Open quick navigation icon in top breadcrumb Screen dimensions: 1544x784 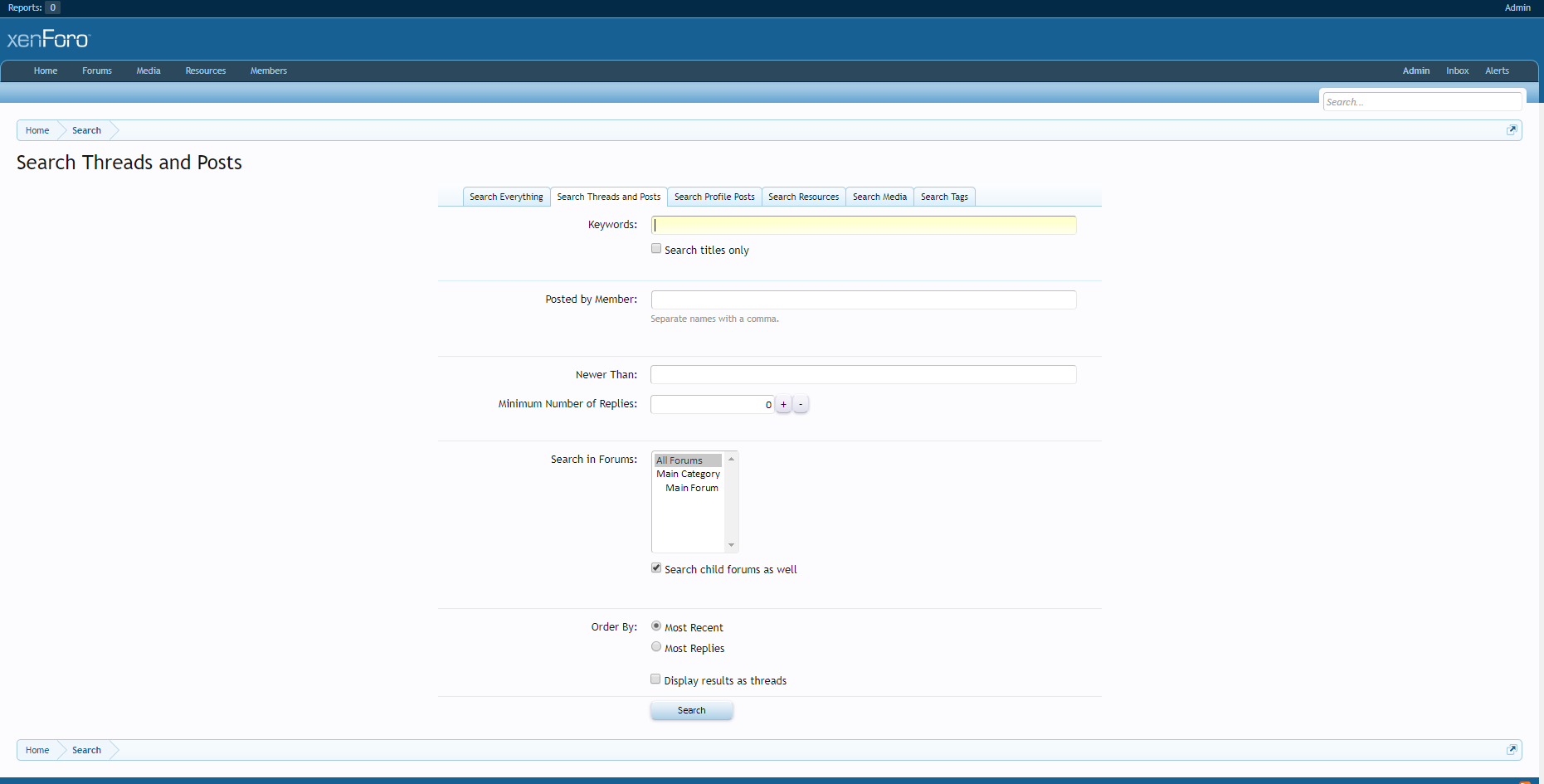click(x=1511, y=130)
